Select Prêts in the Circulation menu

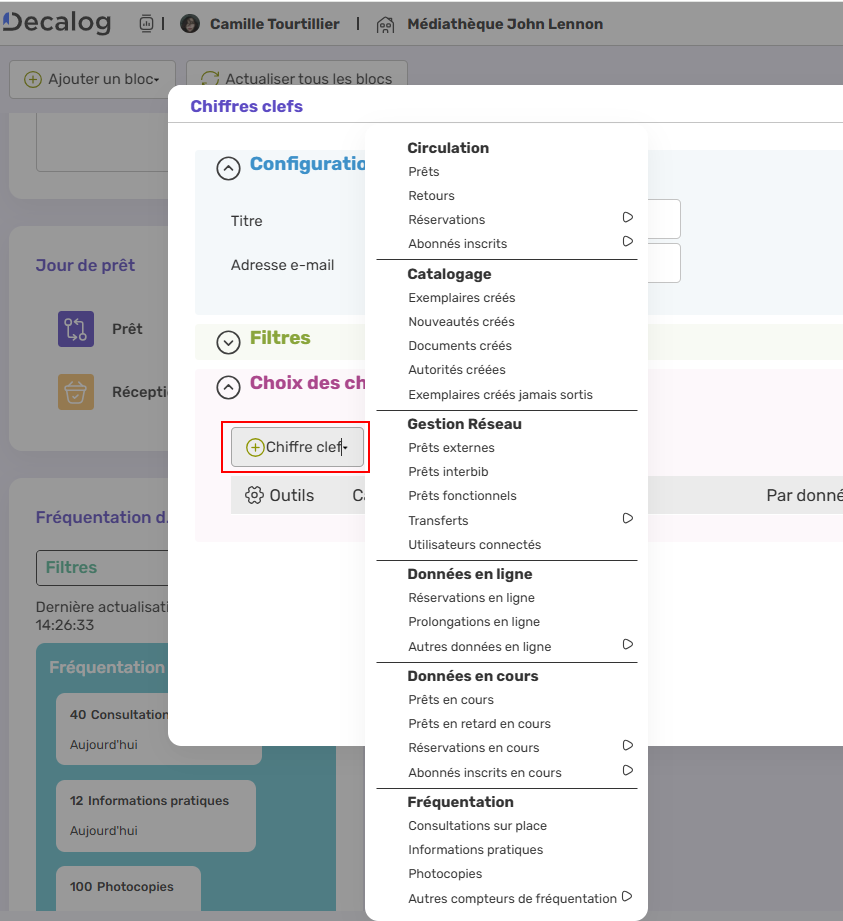coord(424,172)
